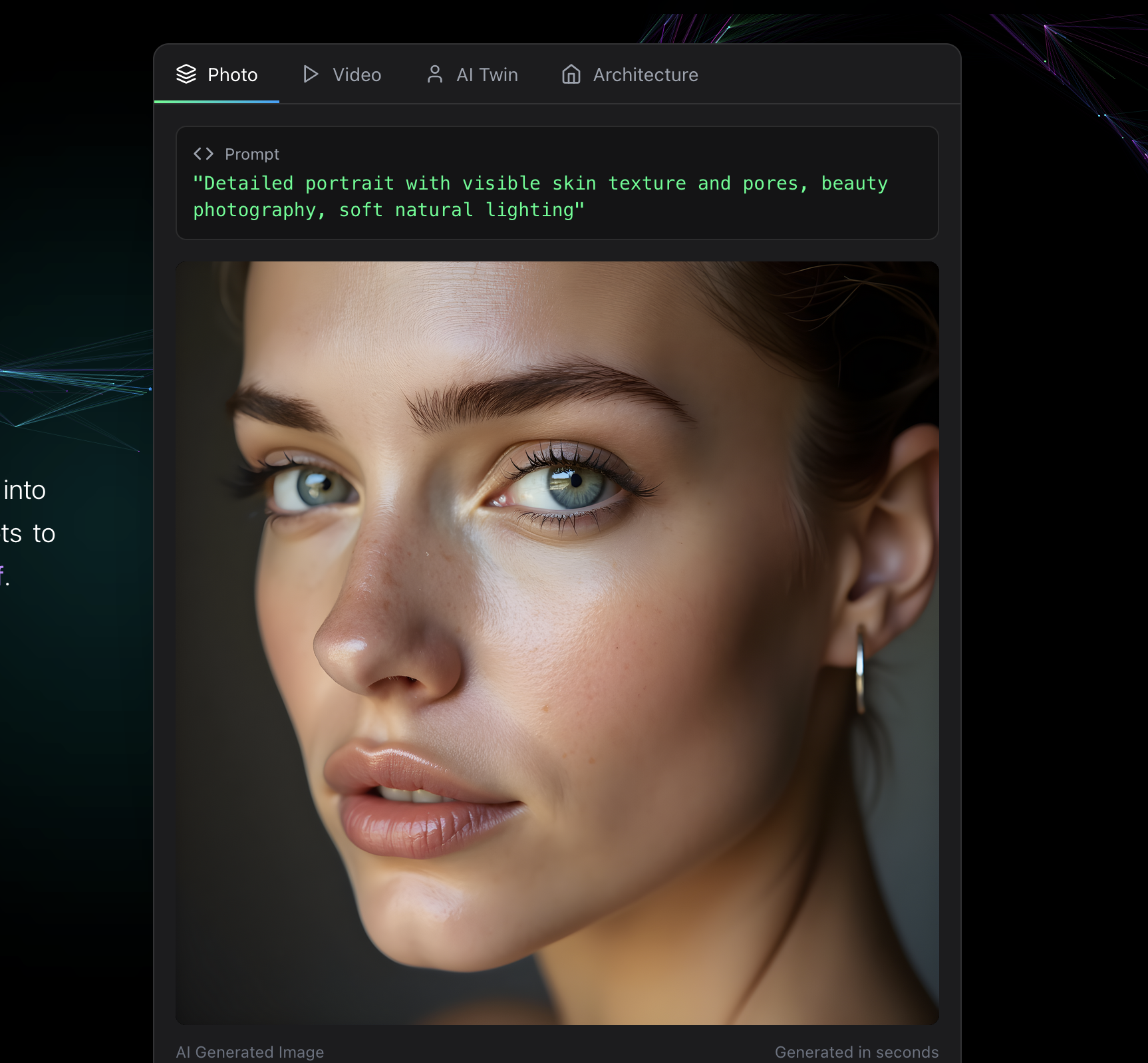Open the AI Twin tab
Screen dimensions: 1148x1063
tap(472, 75)
